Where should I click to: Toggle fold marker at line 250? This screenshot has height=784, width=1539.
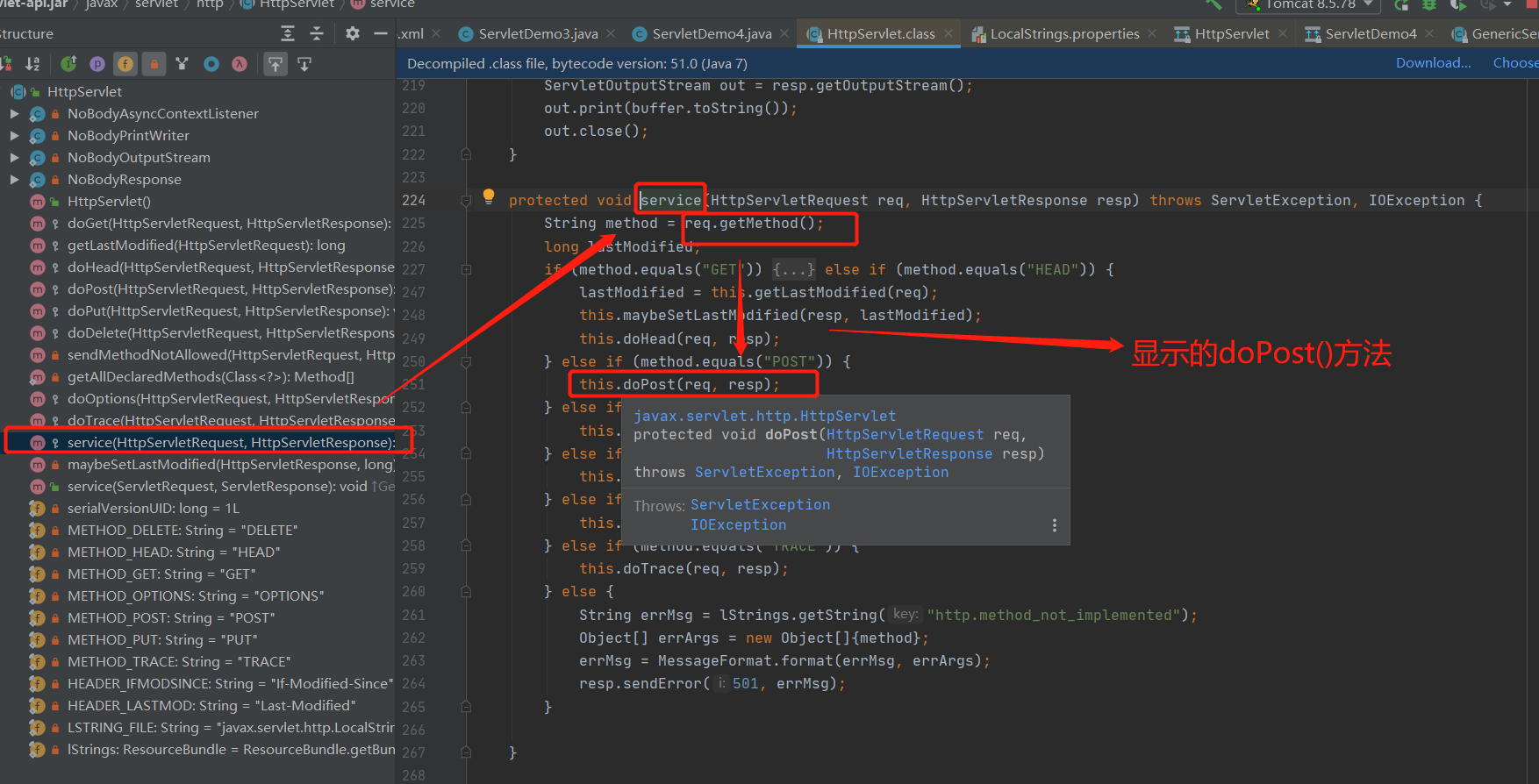point(466,361)
